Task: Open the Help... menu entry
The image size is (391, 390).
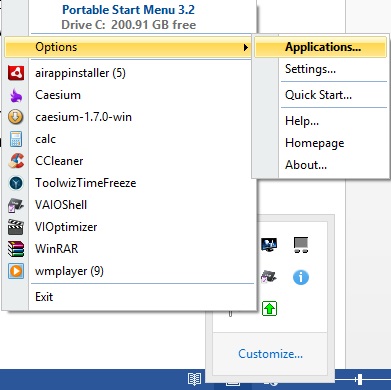Action: pyautogui.click(x=302, y=121)
